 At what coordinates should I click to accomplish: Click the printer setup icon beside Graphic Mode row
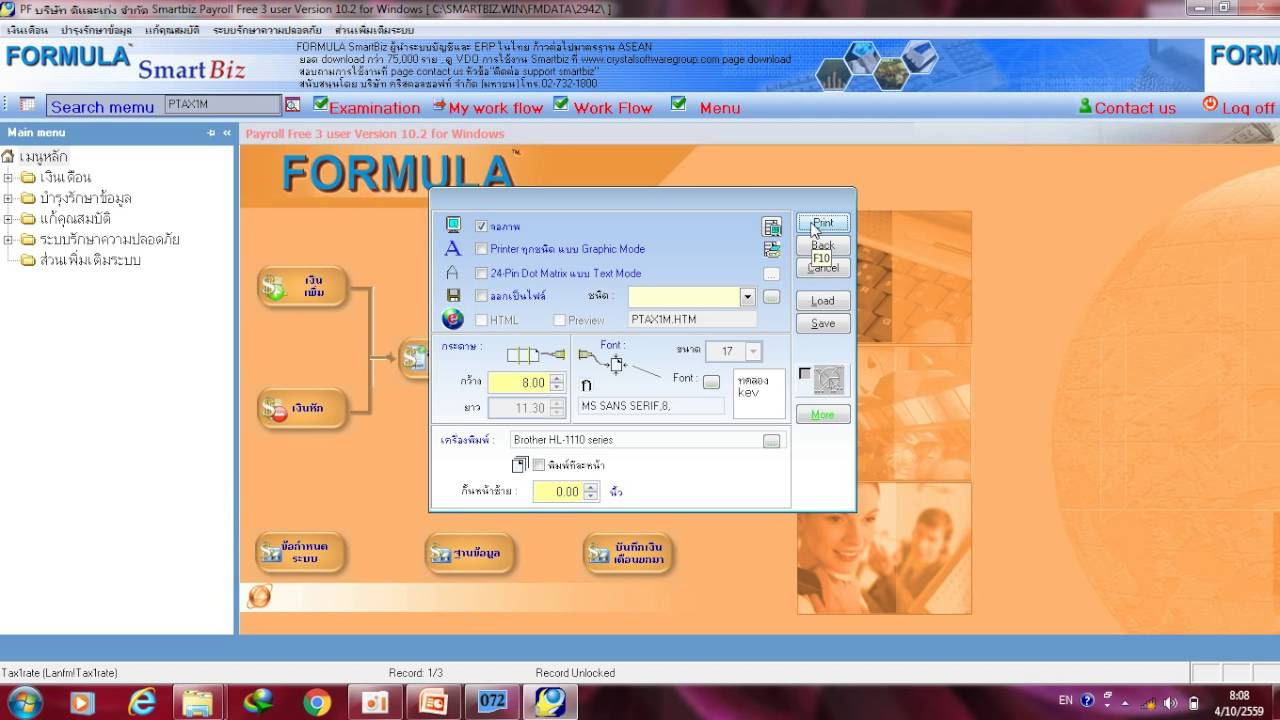coord(771,250)
